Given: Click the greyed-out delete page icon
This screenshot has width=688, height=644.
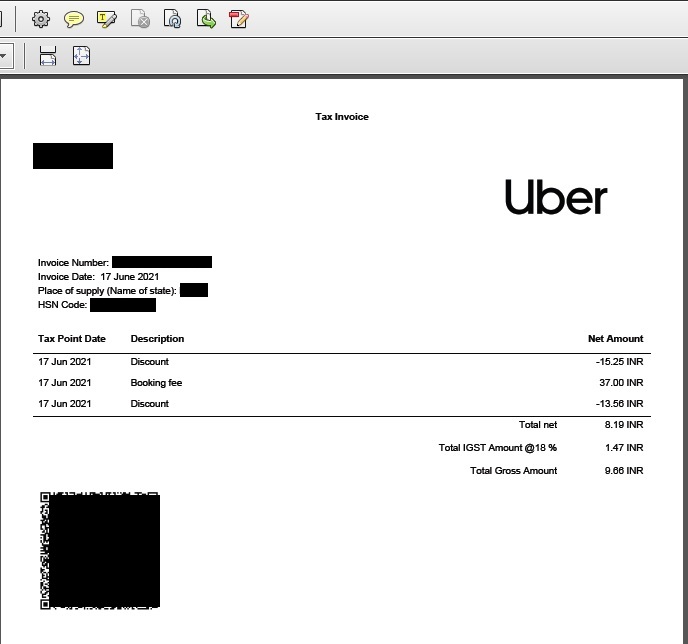Looking at the screenshot, I should (x=140, y=19).
